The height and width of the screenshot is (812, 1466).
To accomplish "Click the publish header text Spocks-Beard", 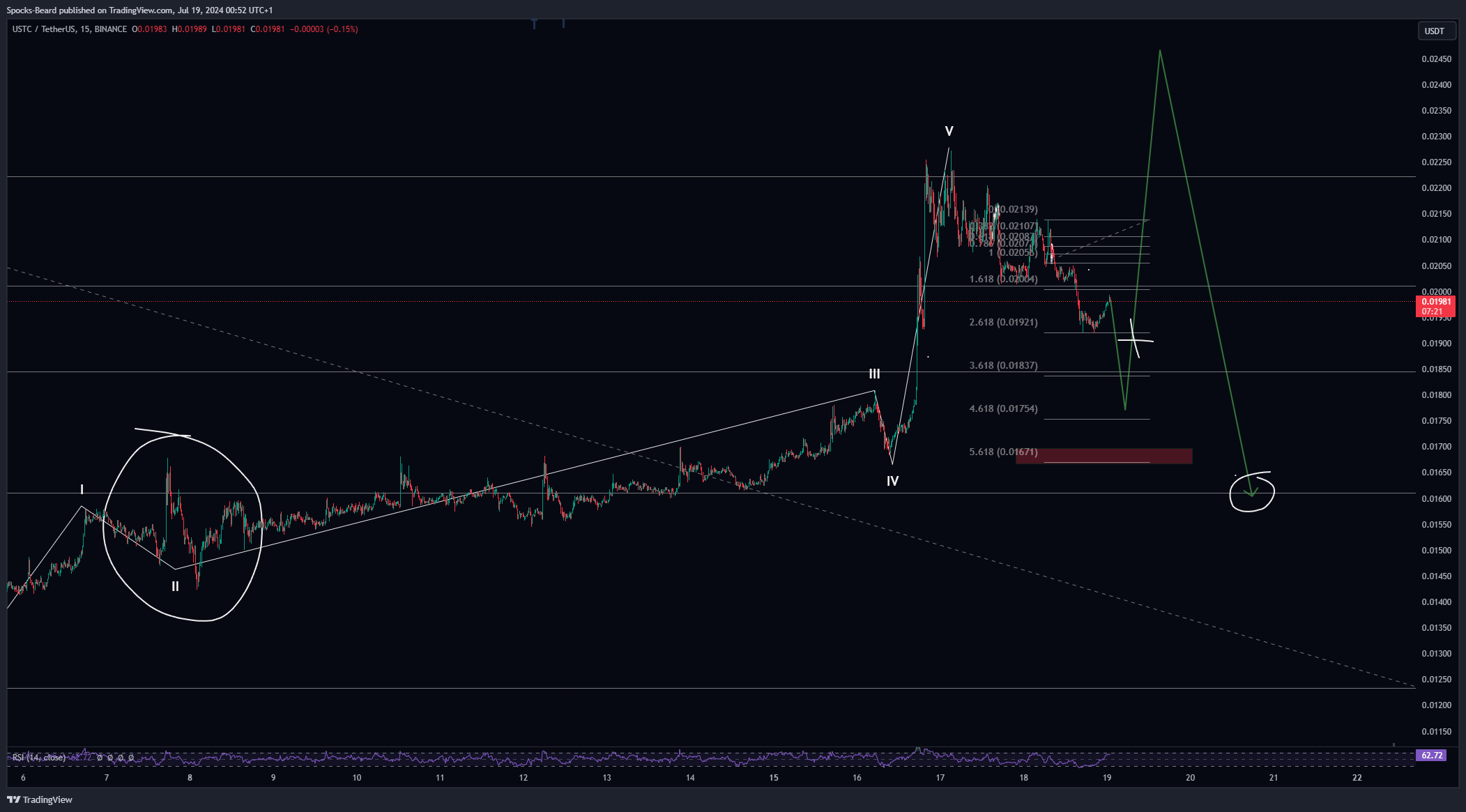I will (x=31, y=10).
